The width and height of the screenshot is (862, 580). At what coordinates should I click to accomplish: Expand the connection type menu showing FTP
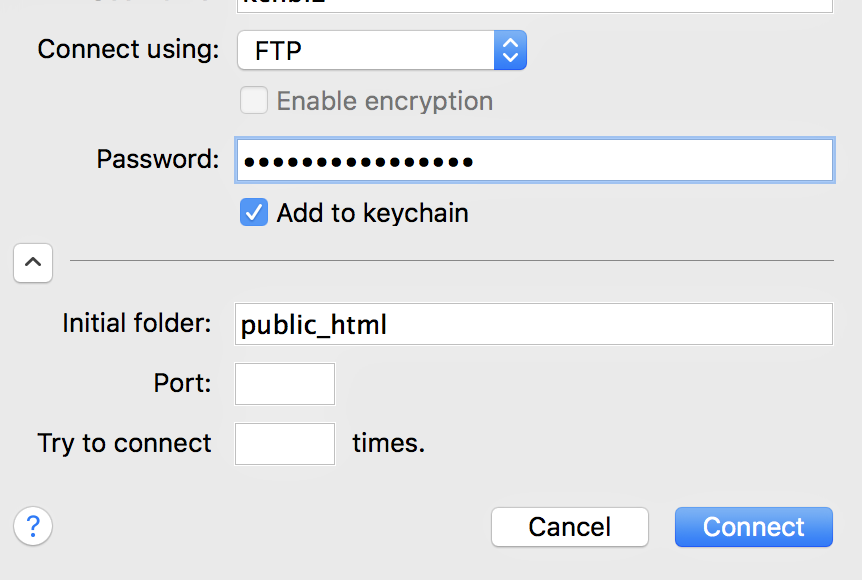[382, 48]
